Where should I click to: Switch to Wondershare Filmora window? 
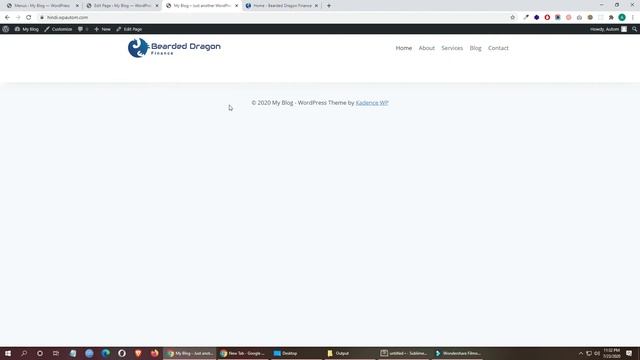[x=458, y=353]
